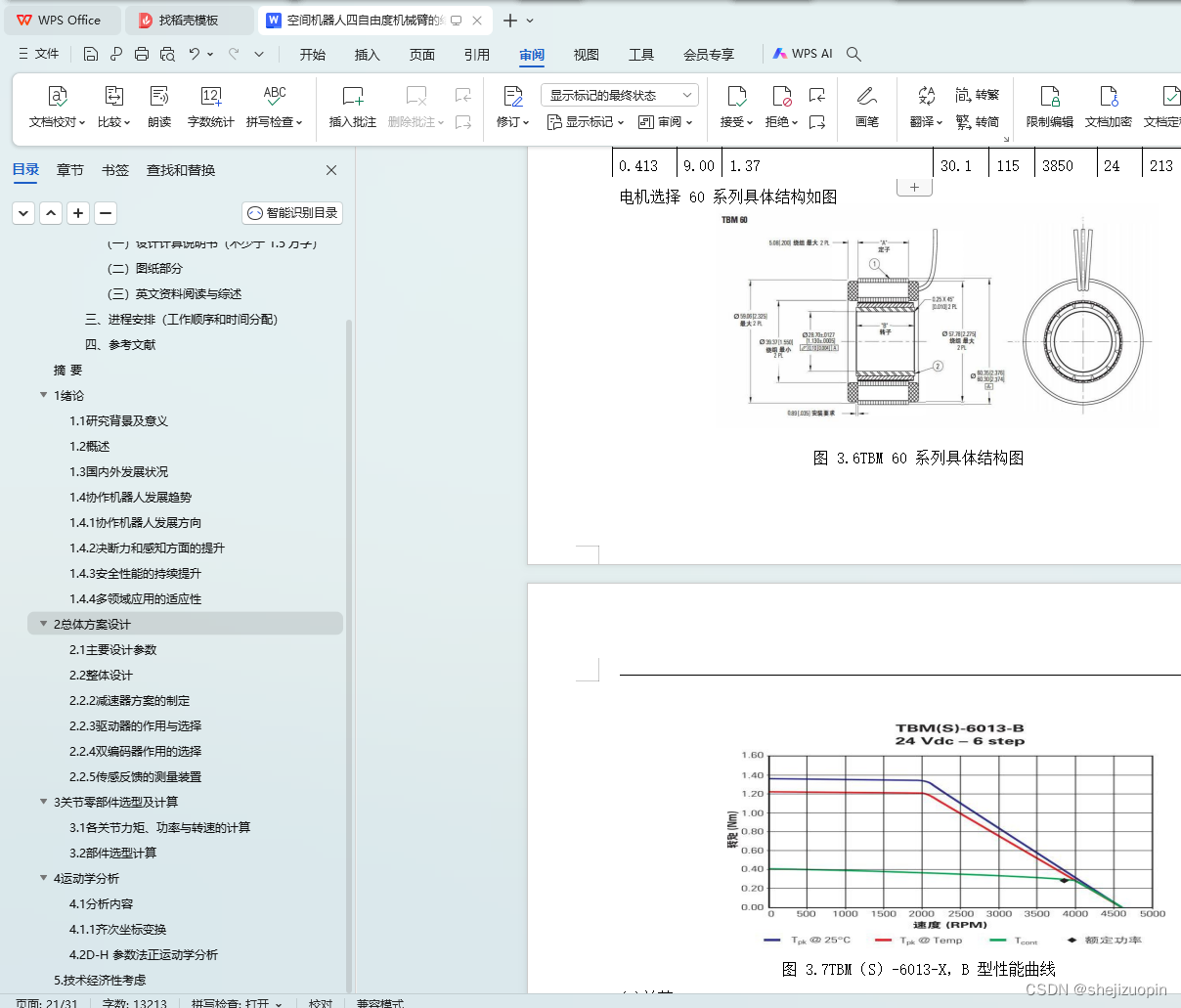The width and height of the screenshot is (1181, 1008).
Task: Go to previous change icon beside 拒绝
Action: coord(817,95)
